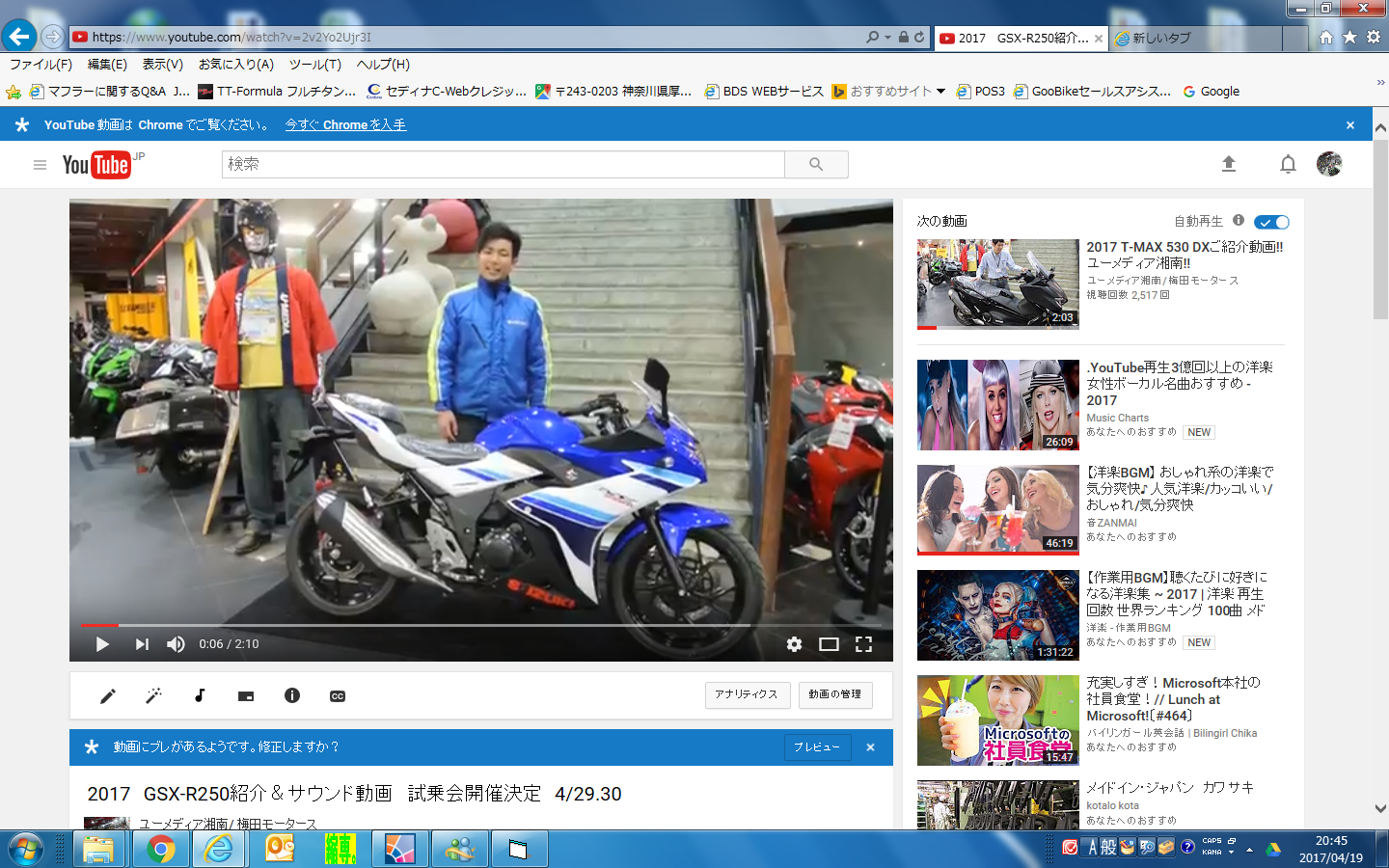
Task: Click the autoplay info icon
Action: [1239, 220]
